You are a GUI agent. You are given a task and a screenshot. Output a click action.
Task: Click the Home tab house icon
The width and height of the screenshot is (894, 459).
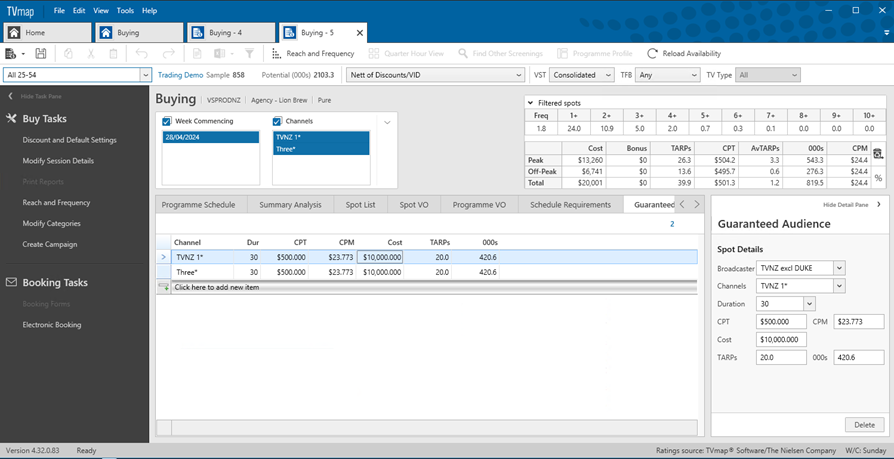coord(14,33)
